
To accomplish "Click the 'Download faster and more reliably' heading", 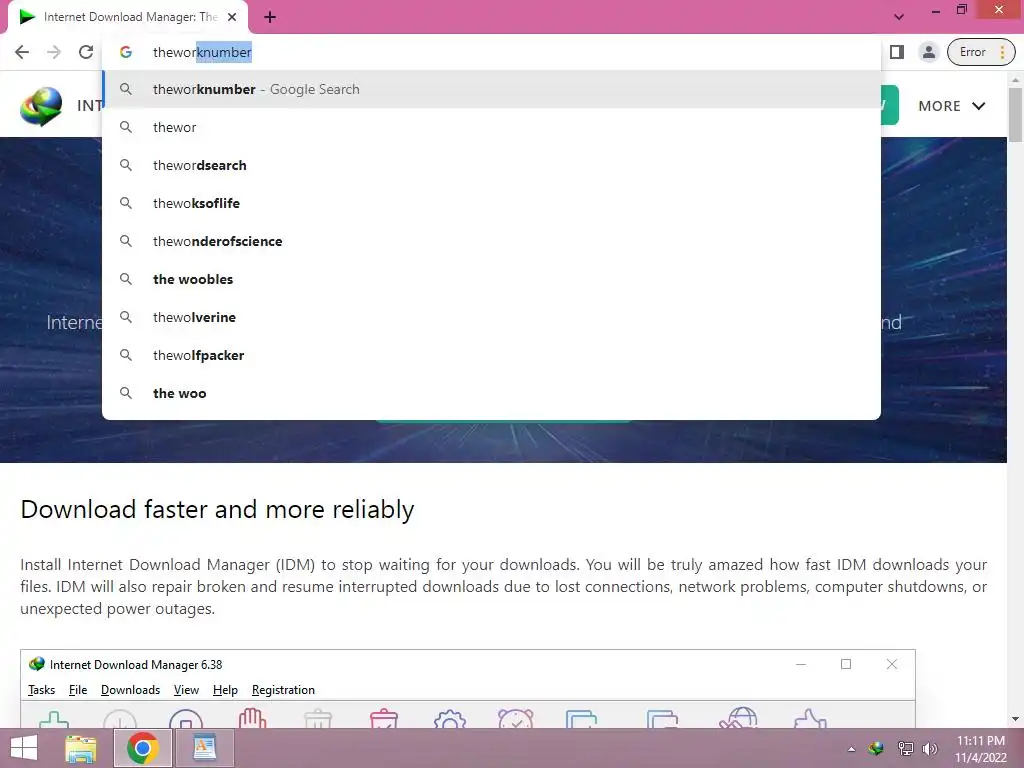I will (217, 509).
